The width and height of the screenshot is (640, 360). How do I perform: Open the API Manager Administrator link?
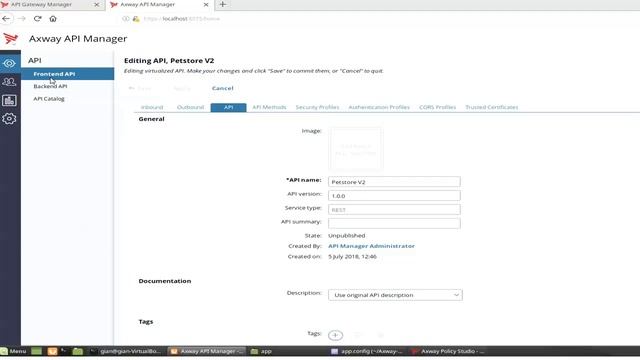point(371,246)
